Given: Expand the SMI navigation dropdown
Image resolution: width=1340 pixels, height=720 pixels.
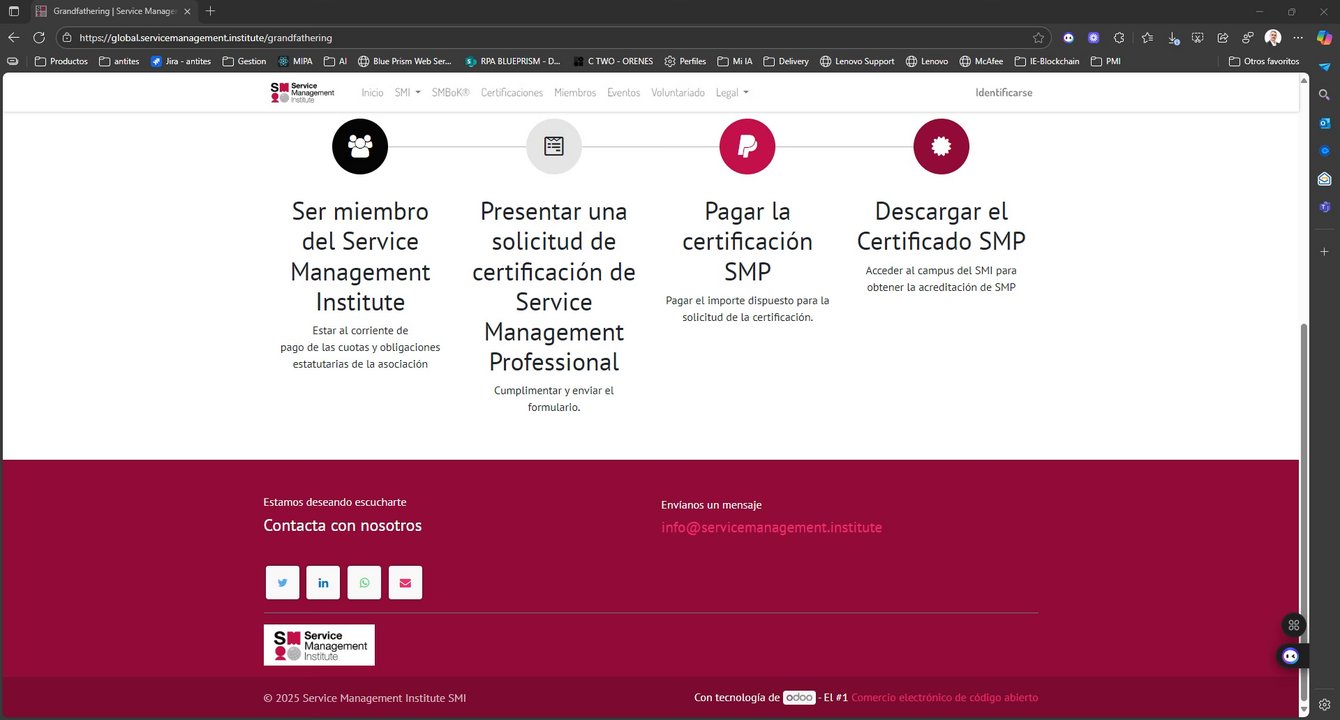Looking at the screenshot, I should pyautogui.click(x=407, y=92).
